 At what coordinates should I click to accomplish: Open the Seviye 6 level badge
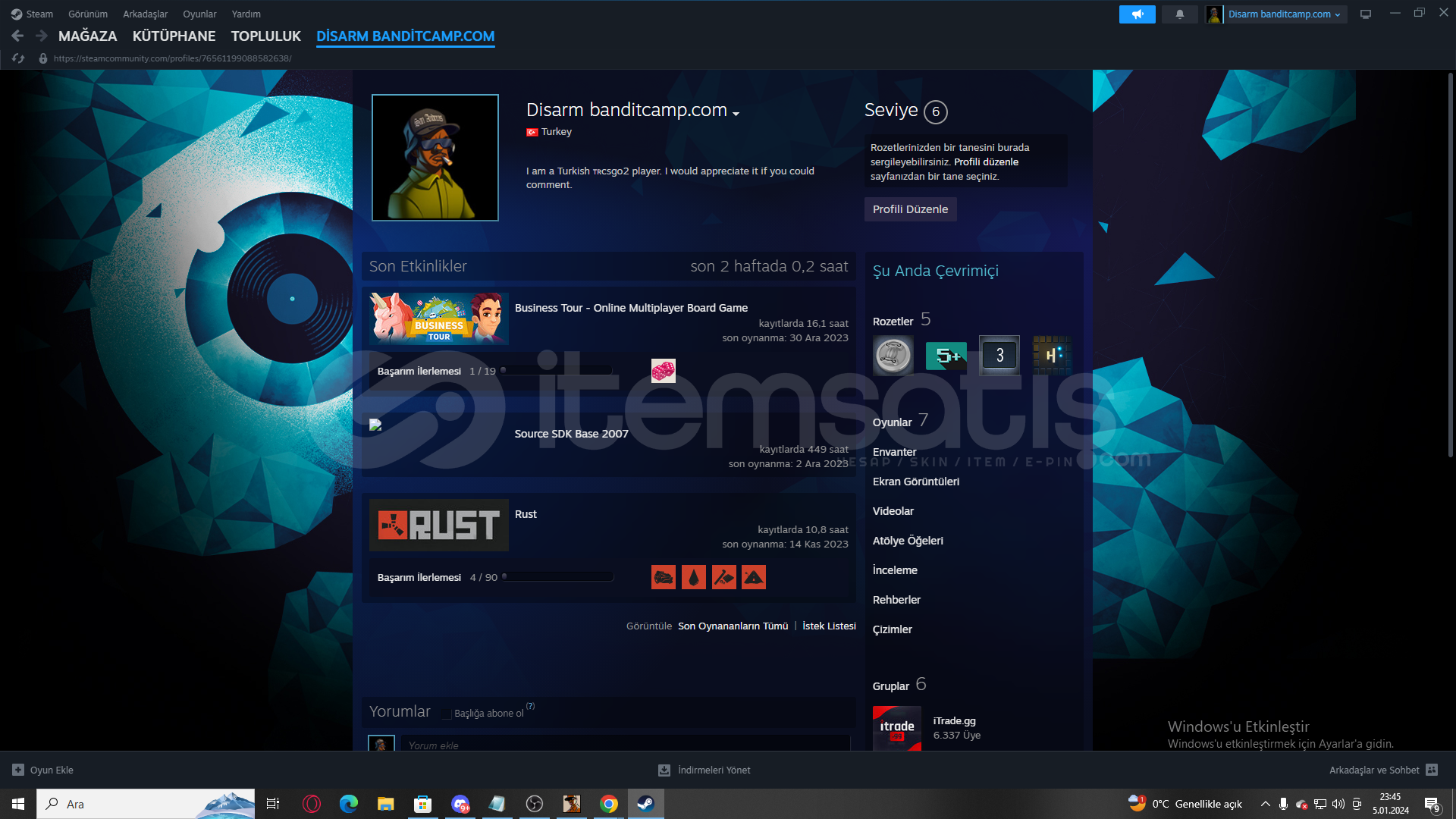point(936,111)
